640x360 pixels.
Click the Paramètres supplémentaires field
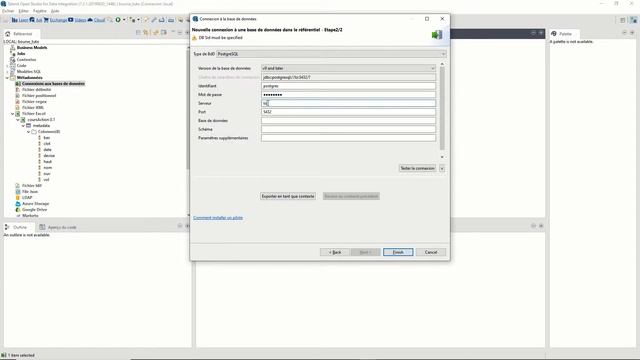[348, 138]
